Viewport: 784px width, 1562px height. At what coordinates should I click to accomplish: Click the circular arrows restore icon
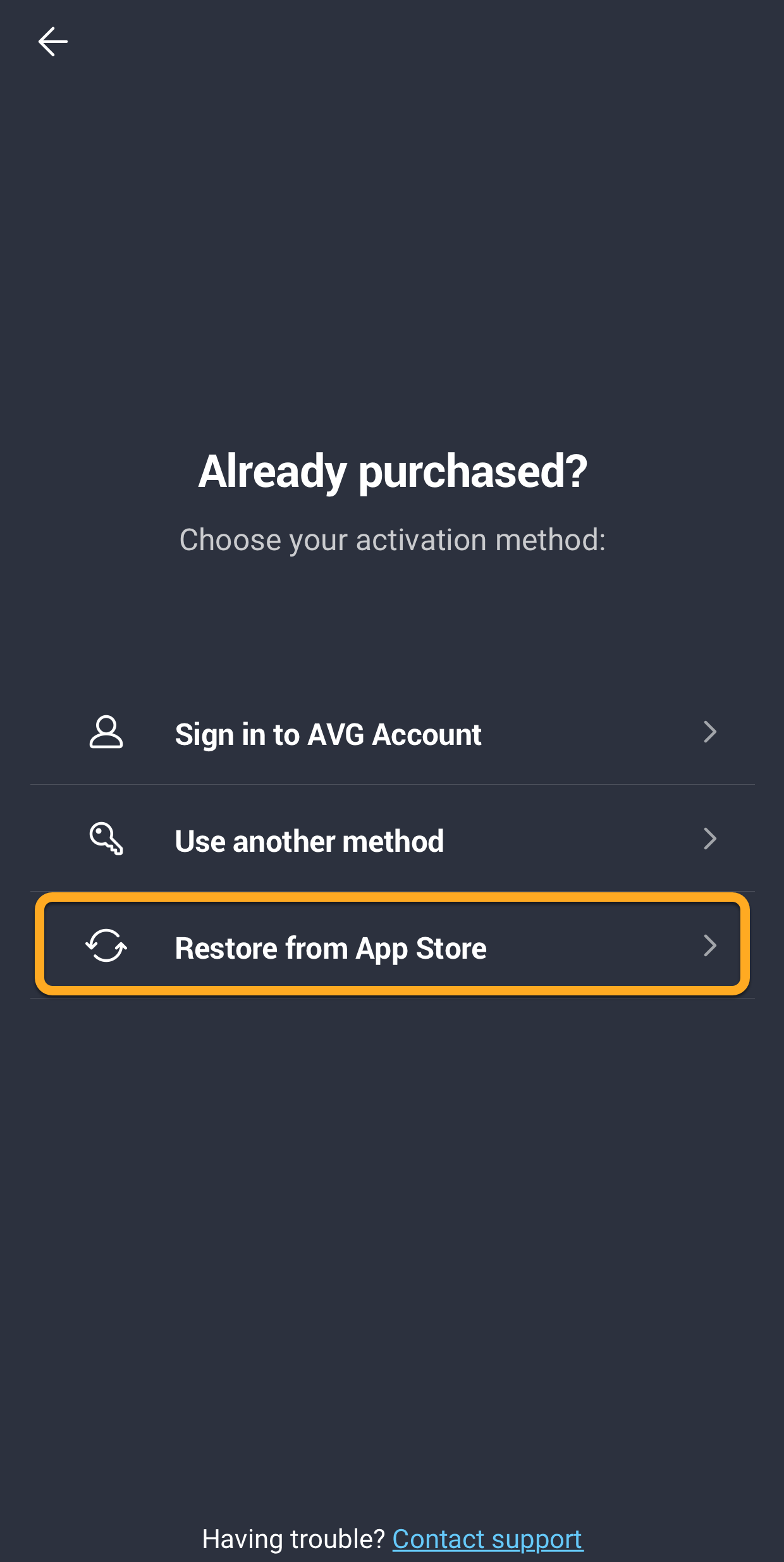coord(106,946)
